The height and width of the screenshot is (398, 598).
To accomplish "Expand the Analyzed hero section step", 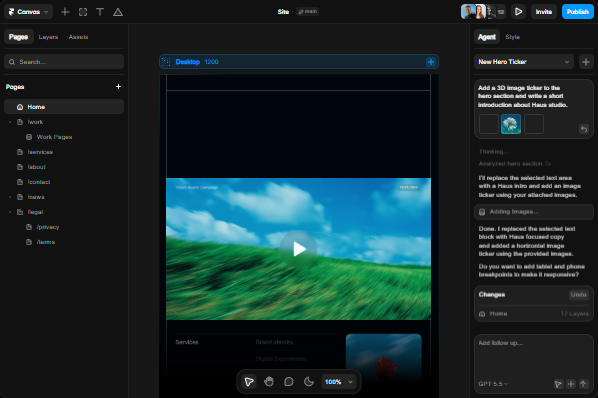I will [x=514, y=164].
